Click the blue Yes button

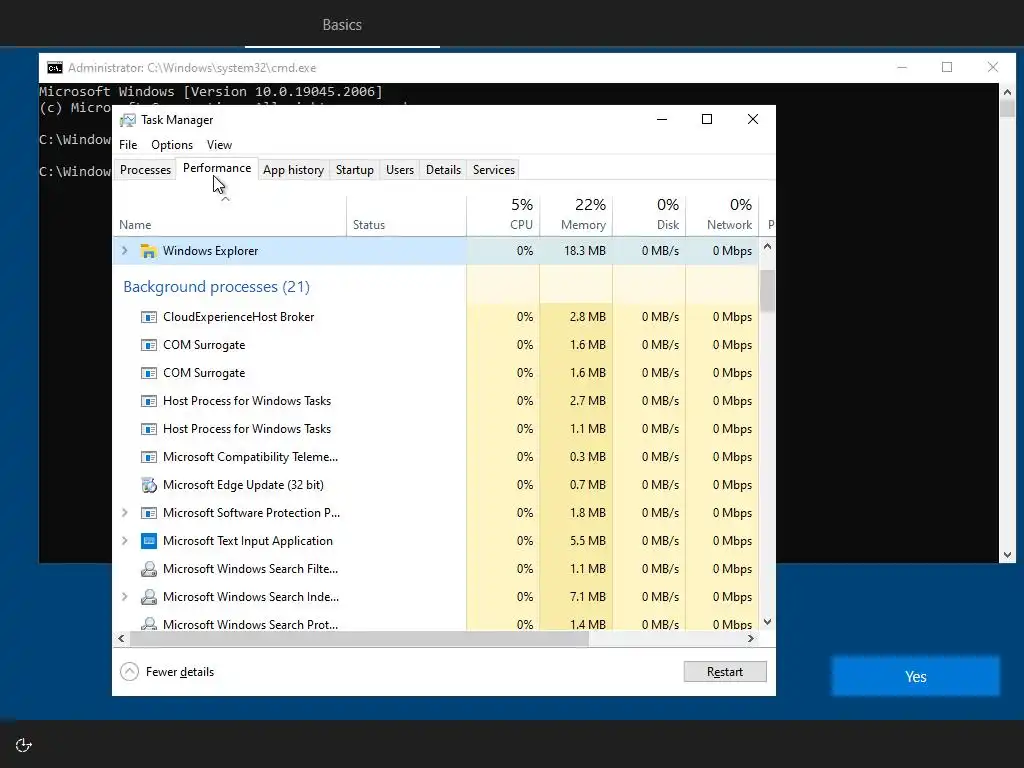point(916,677)
